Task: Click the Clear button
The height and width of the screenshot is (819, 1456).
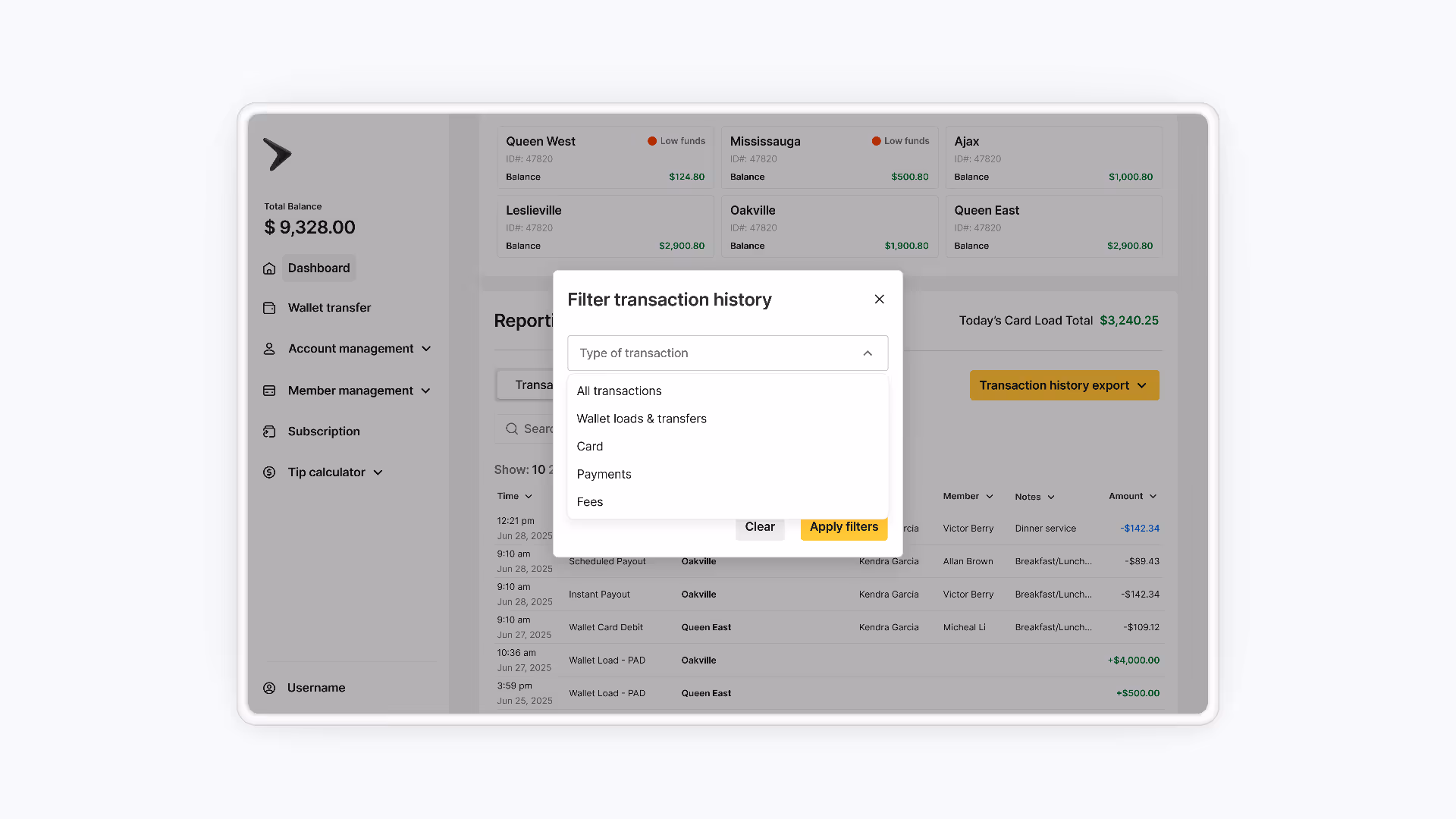Action: coord(759,526)
